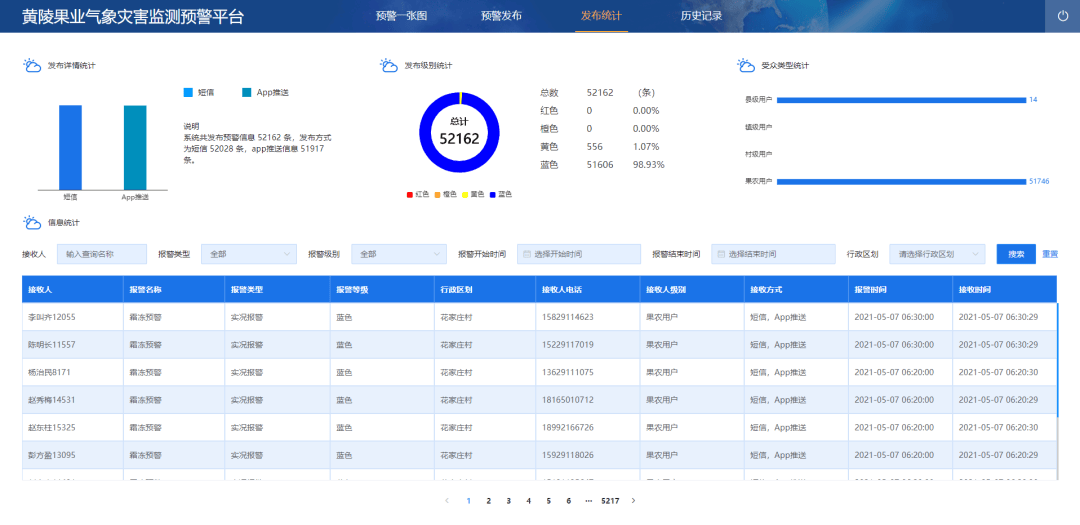This screenshot has height=525, width=1080.
Task: Expand the 预警级别 dropdown
Action: [398, 254]
